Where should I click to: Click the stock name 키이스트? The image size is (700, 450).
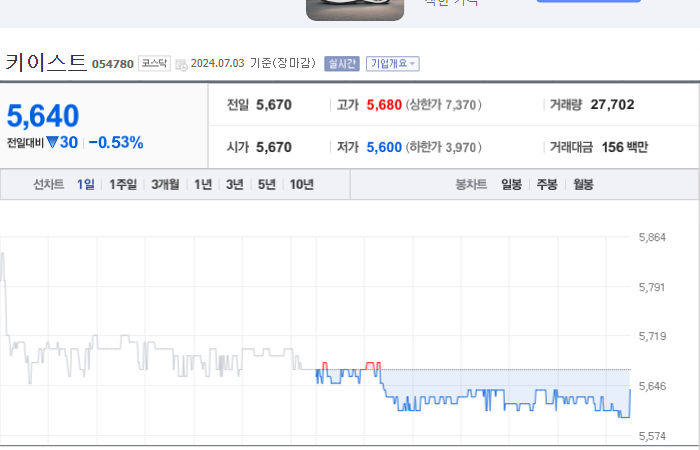(46, 62)
